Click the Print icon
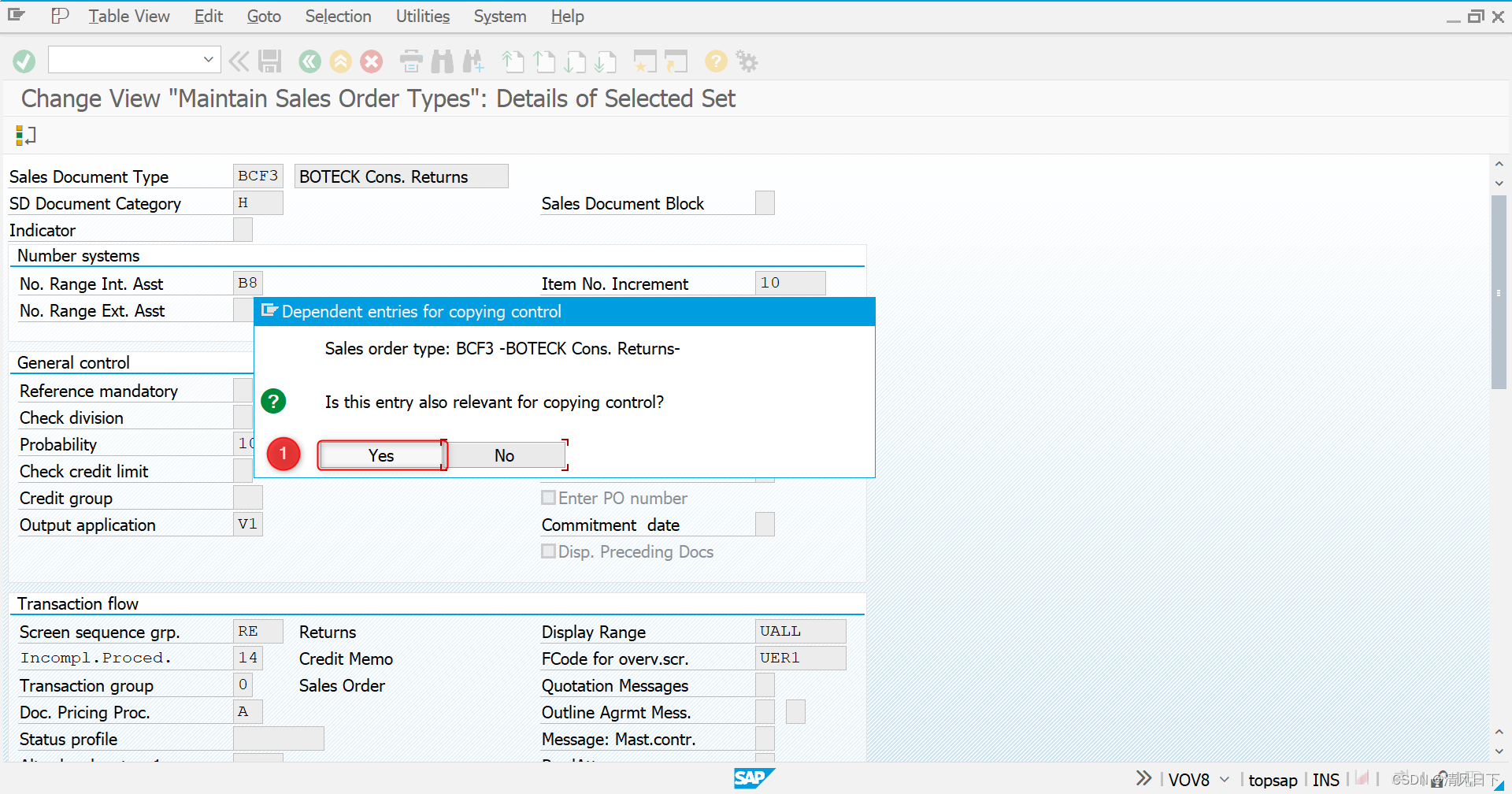The width and height of the screenshot is (1512, 794). pos(411,61)
